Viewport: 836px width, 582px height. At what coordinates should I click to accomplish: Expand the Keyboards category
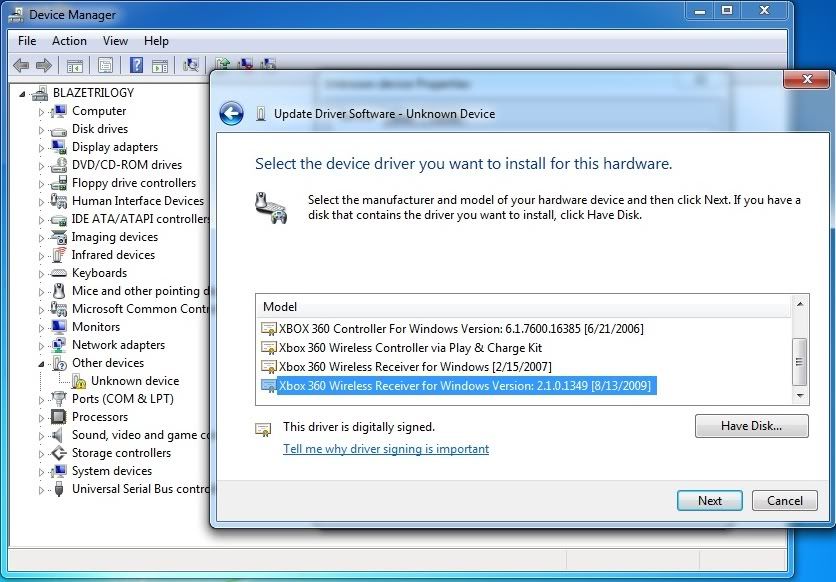[41, 274]
